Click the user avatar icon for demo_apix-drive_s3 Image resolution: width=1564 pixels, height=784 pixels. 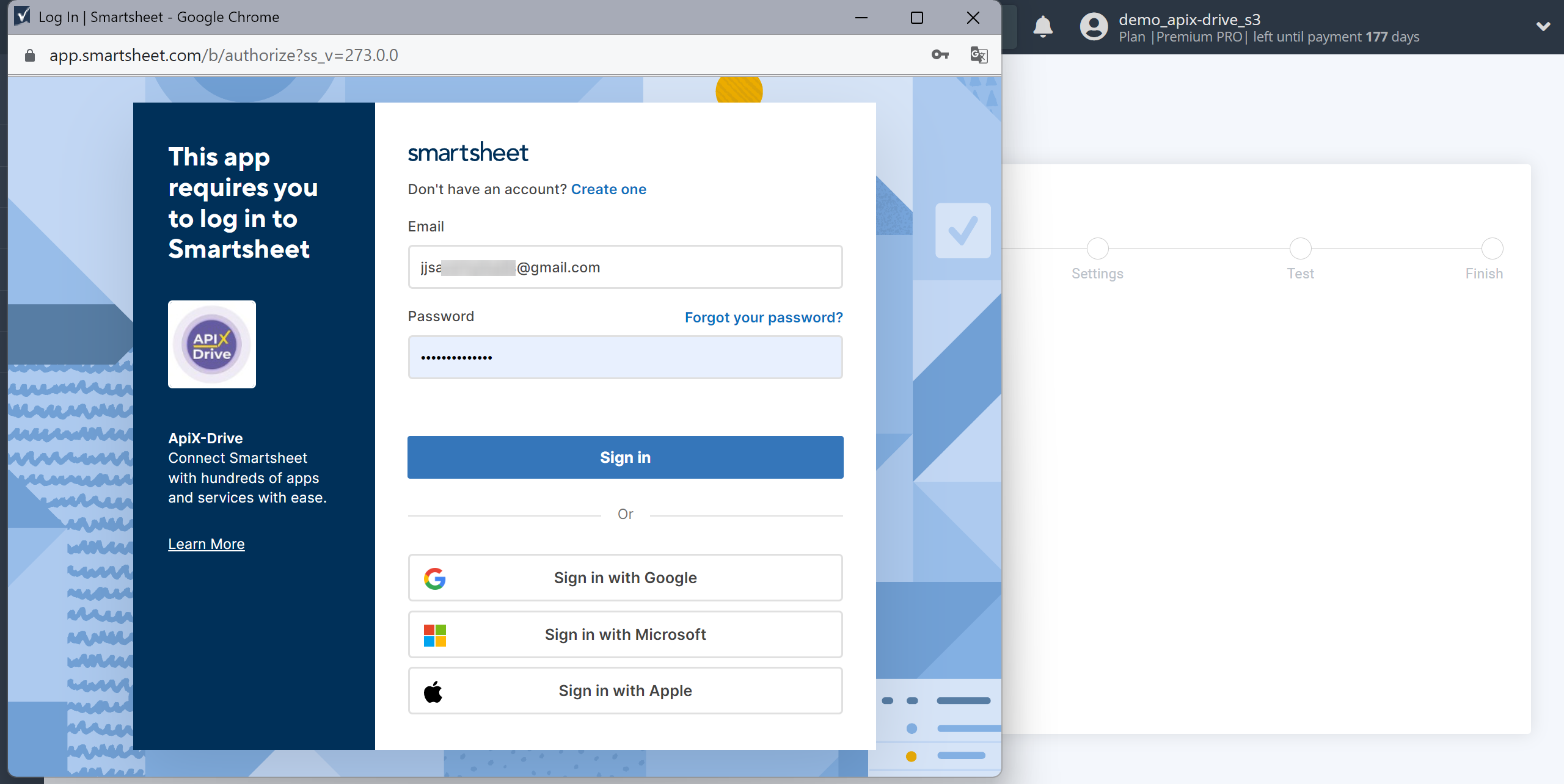(x=1094, y=27)
